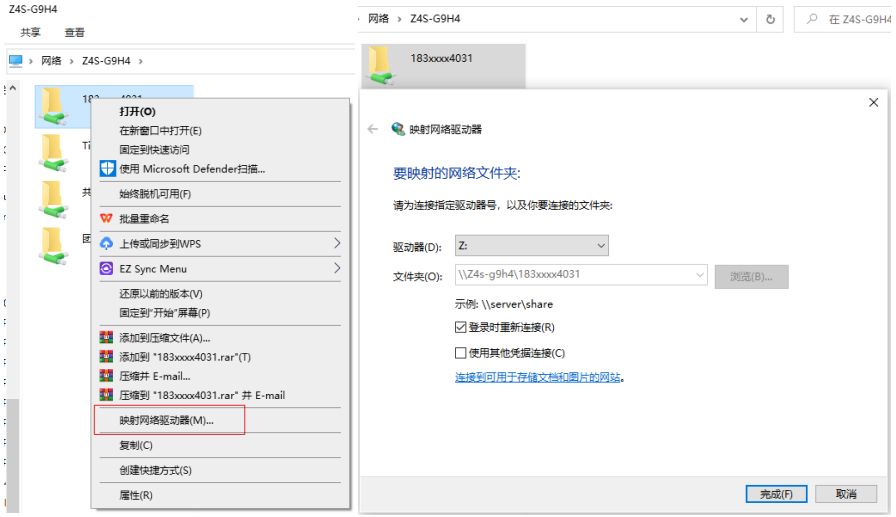Screen dimensions: 896x517
Task: Click the back arrow in map drive dialog
Action: click(x=373, y=129)
